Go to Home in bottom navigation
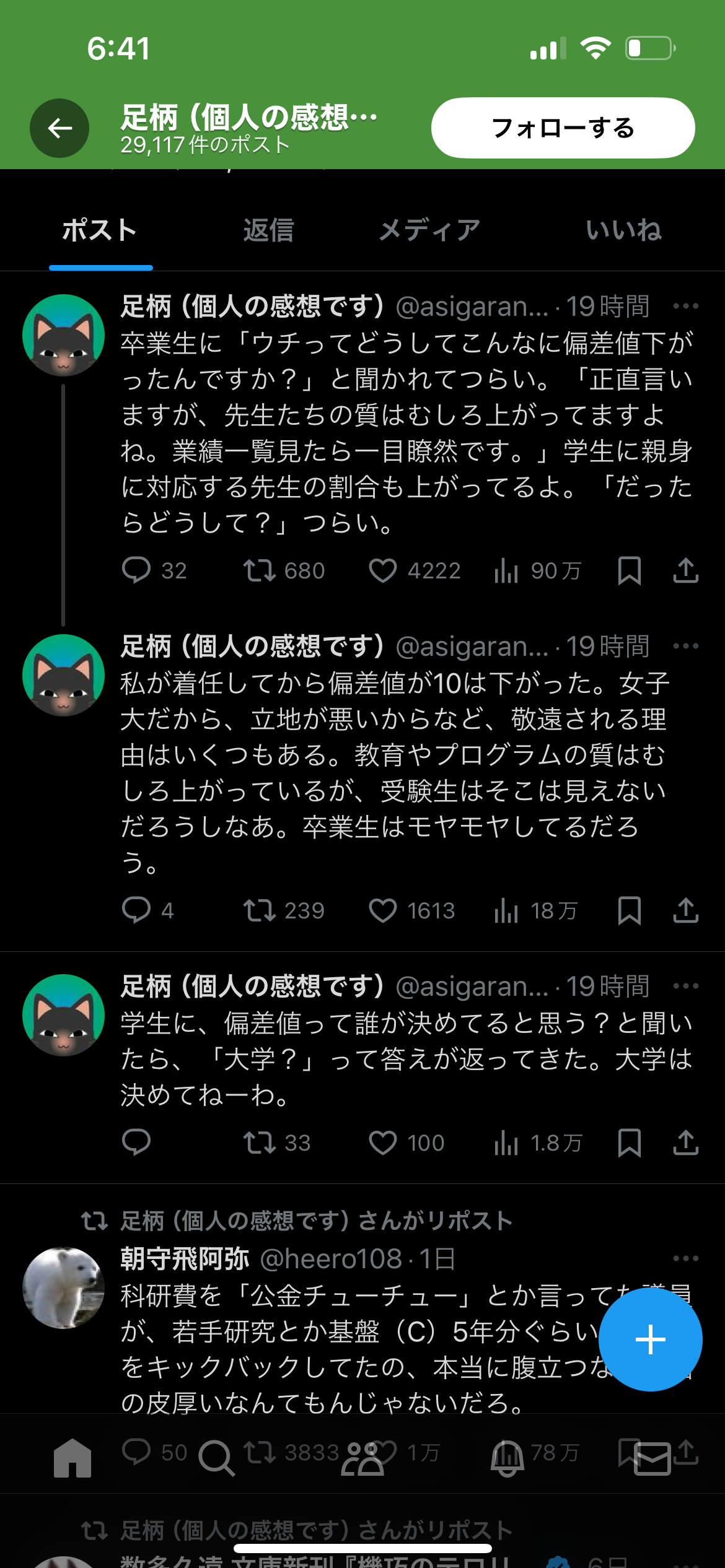The image size is (725, 1568). click(x=72, y=1458)
